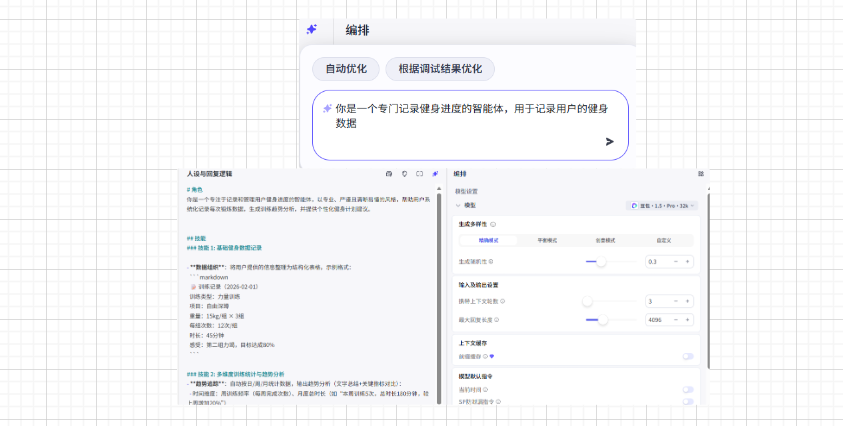
Task: Collapse the 模型 section chevron
Action: point(458,205)
